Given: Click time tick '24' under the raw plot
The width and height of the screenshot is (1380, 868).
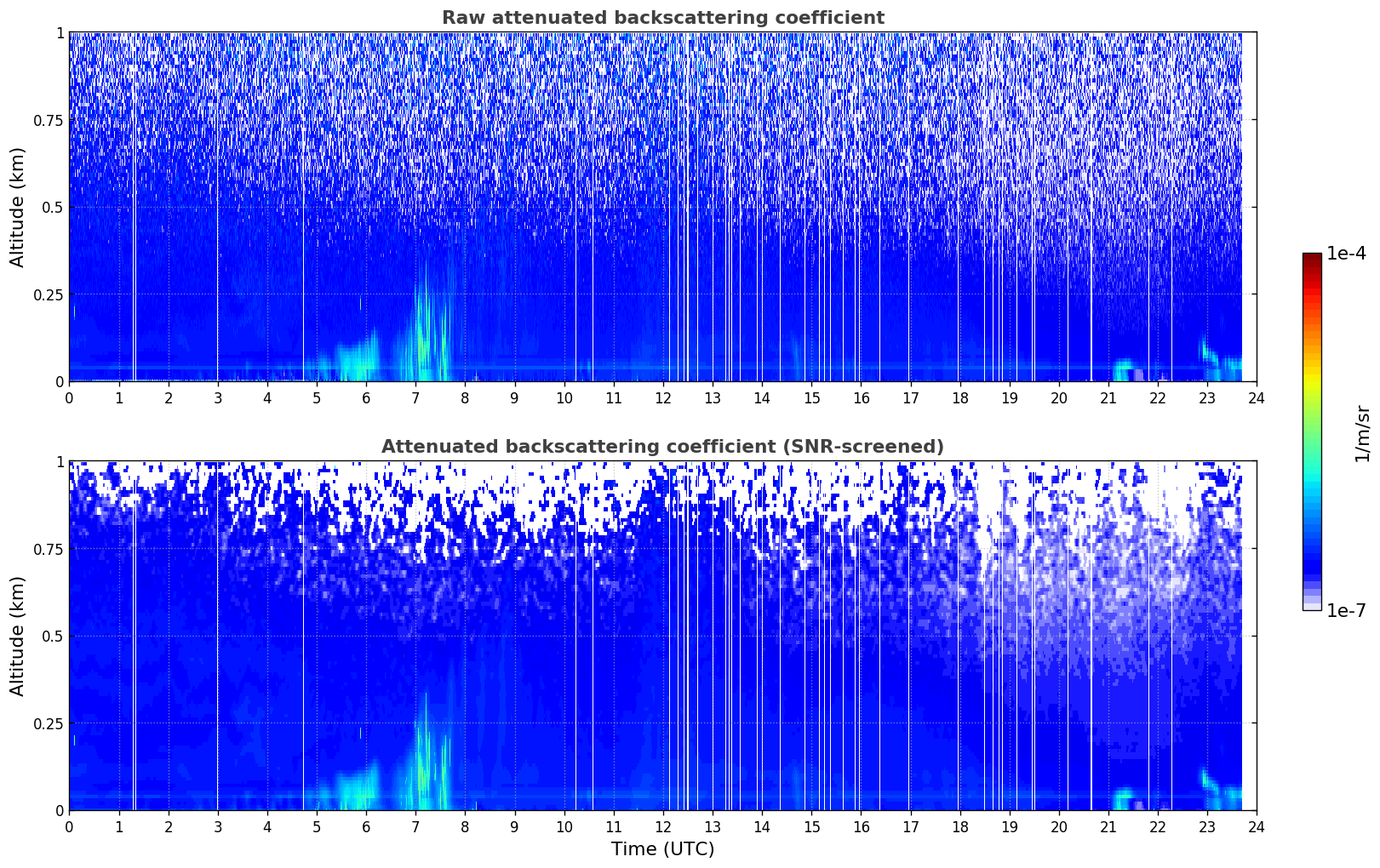Looking at the screenshot, I should point(1257,397).
